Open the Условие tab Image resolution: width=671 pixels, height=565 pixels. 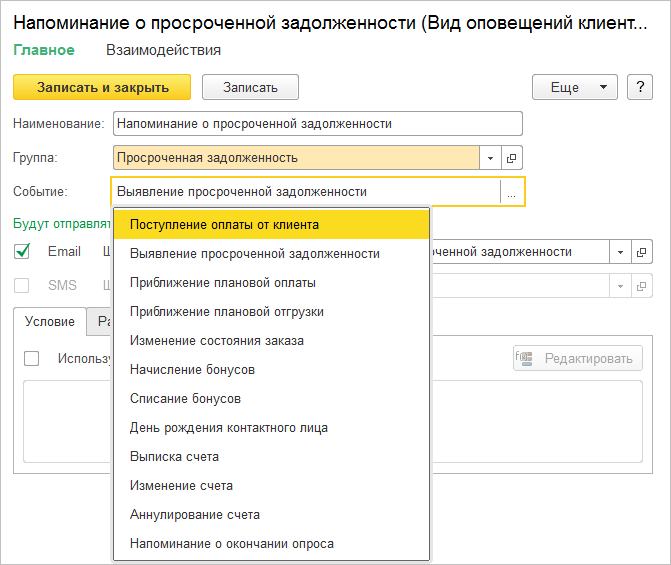pos(50,321)
